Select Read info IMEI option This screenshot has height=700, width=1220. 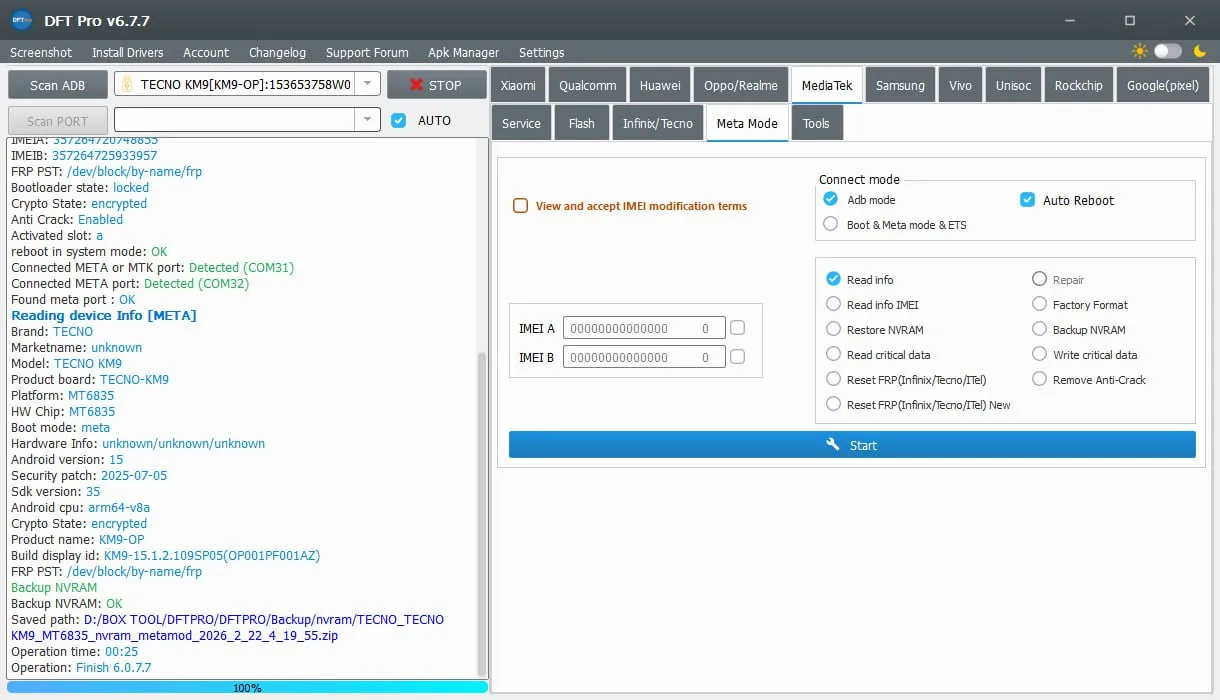click(833, 304)
